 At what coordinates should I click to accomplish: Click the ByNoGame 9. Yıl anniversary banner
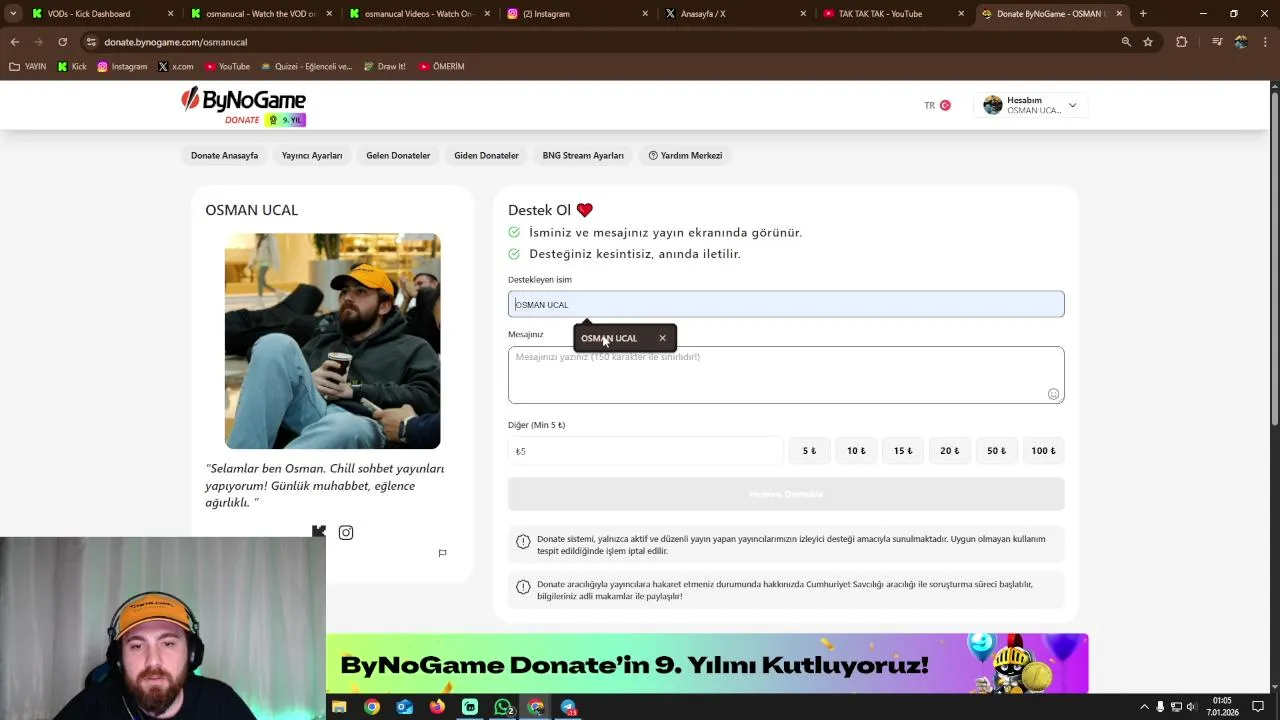point(707,663)
